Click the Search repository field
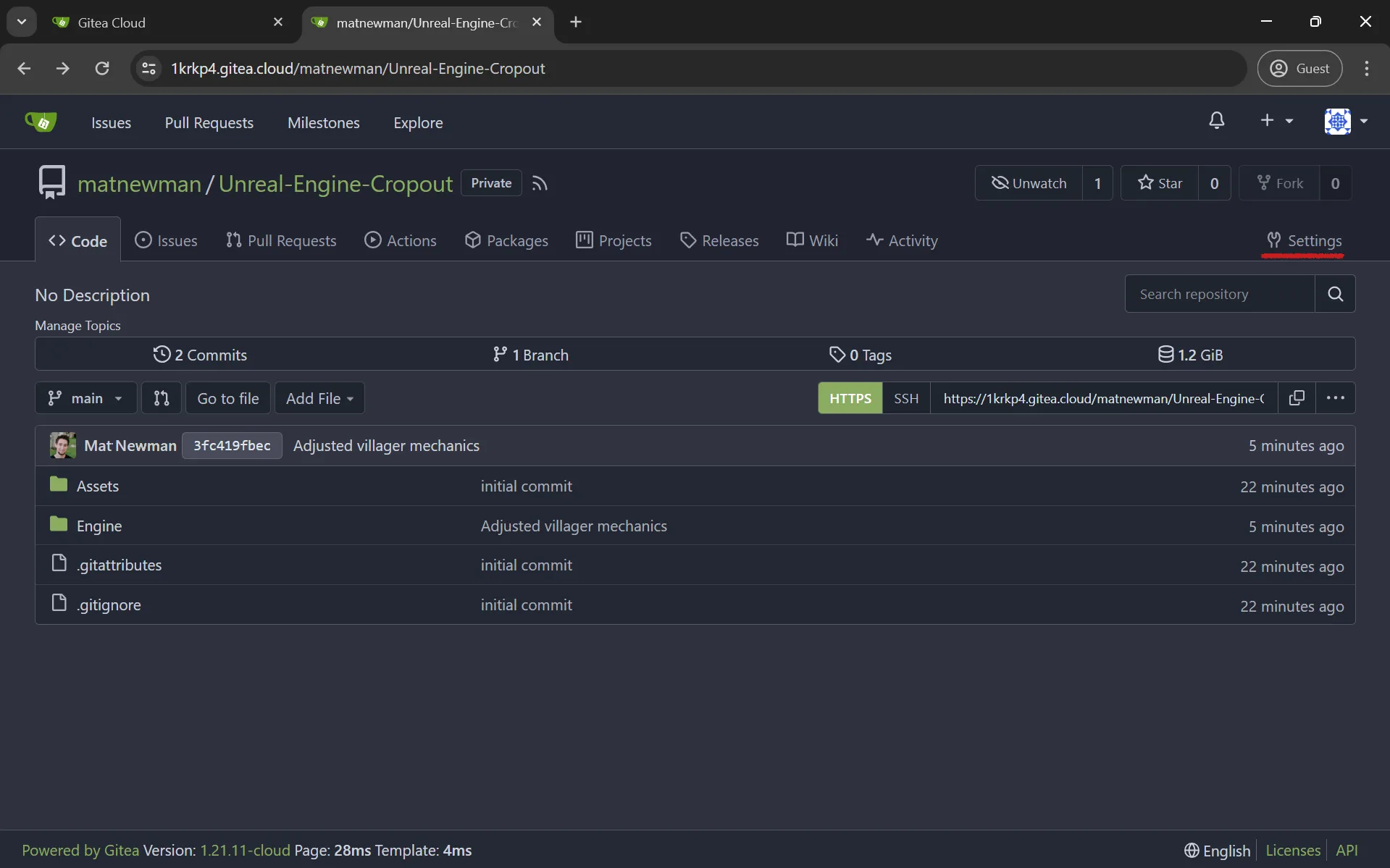Viewport: 1390px width, 868px height. [x=1220, y=294]
